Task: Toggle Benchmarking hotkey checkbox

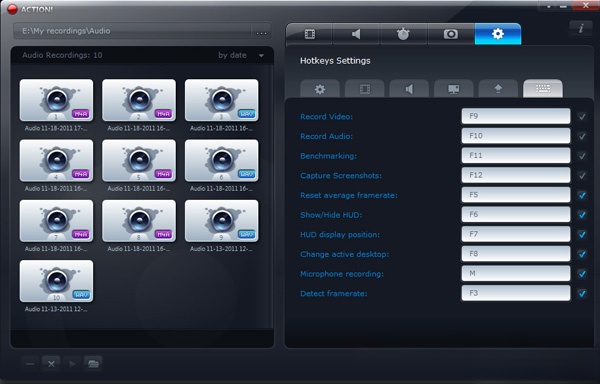Action: [582, 156]
